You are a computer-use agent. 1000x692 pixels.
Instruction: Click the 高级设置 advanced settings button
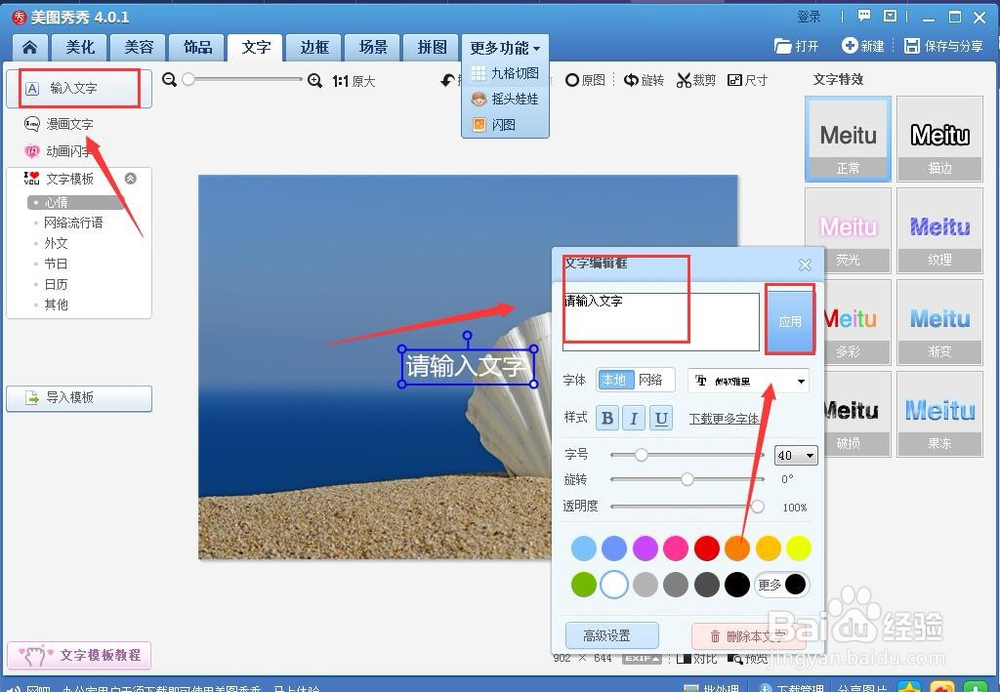(x=612, y=635)
